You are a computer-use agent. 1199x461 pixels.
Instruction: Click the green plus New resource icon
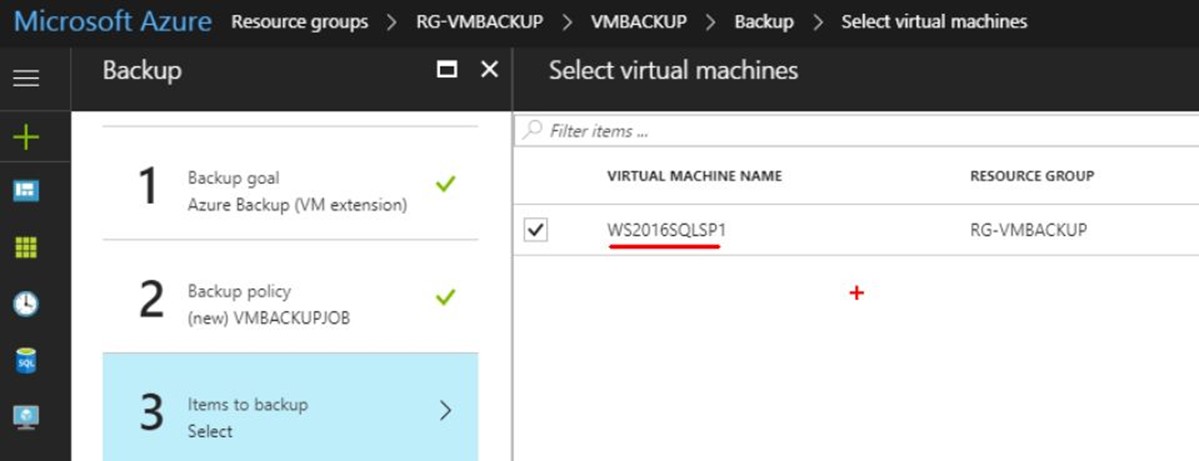point(26,138)
